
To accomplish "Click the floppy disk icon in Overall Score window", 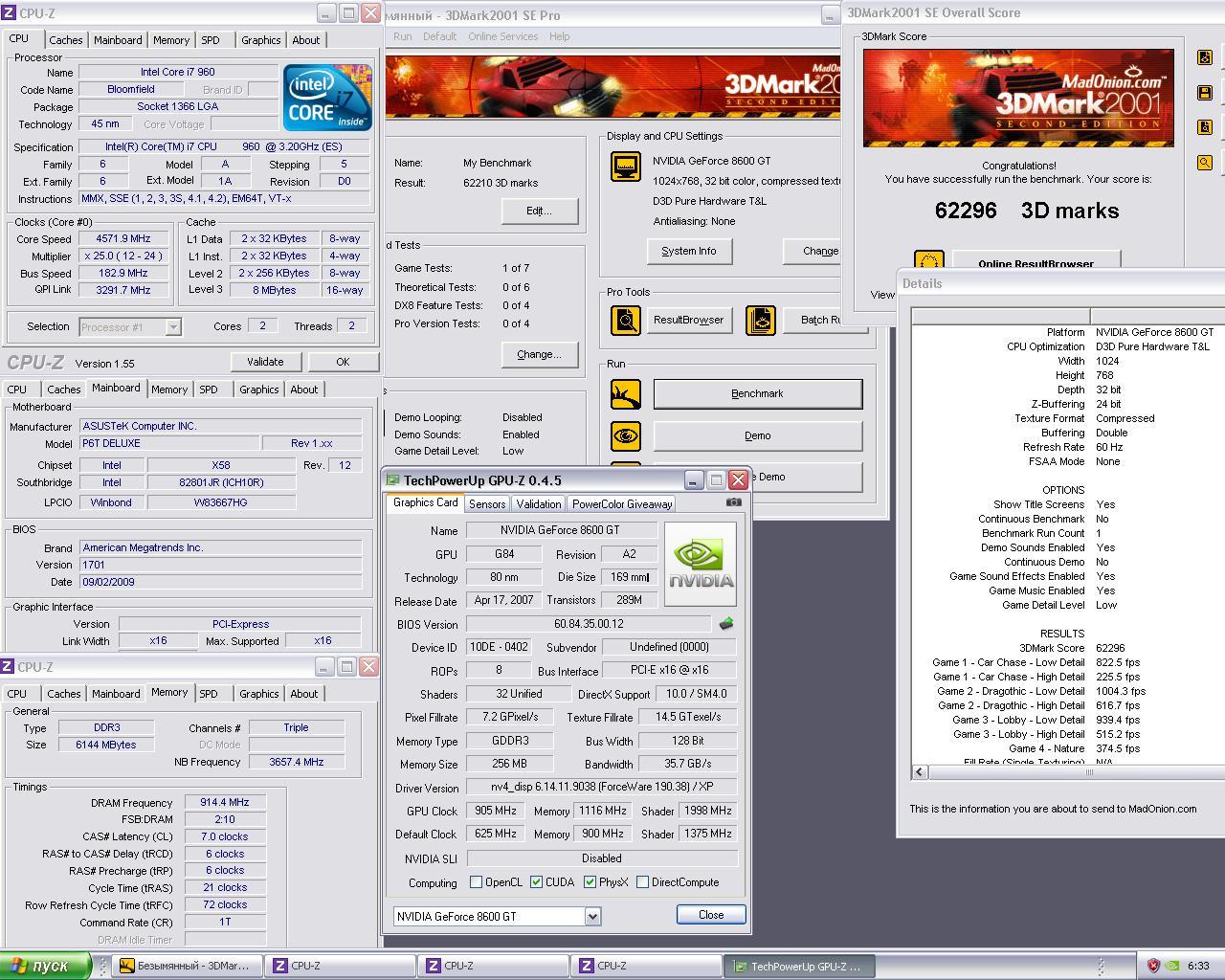I will (1205, 93).
